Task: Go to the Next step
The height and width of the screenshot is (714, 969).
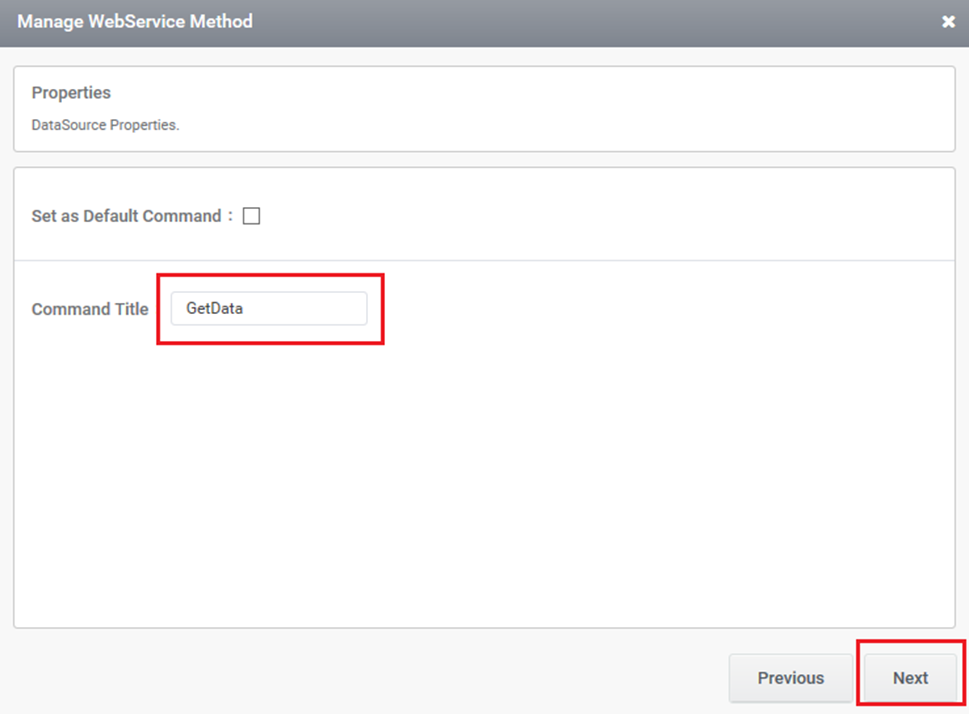Action: (x=910, y=678)
